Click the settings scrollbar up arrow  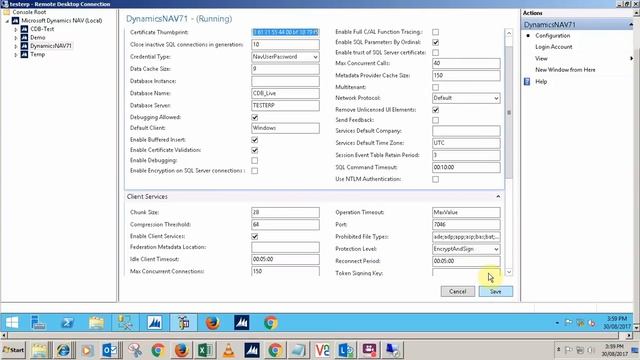[509, 33]
